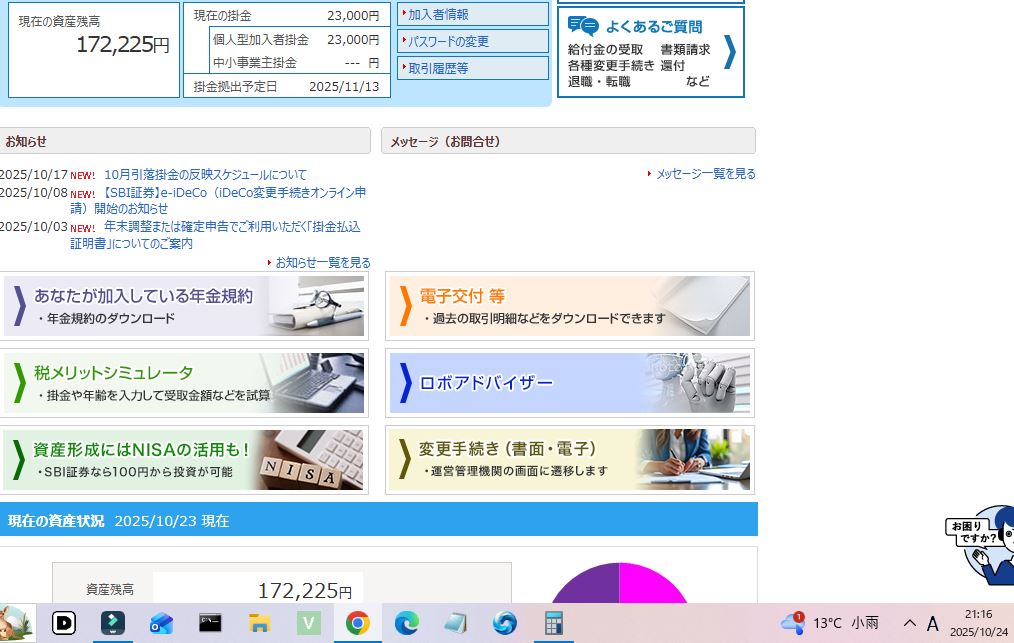Toggle the IME input mode indicator A
This screenshot has width=1014, height=643.
[x=932, y=624]
